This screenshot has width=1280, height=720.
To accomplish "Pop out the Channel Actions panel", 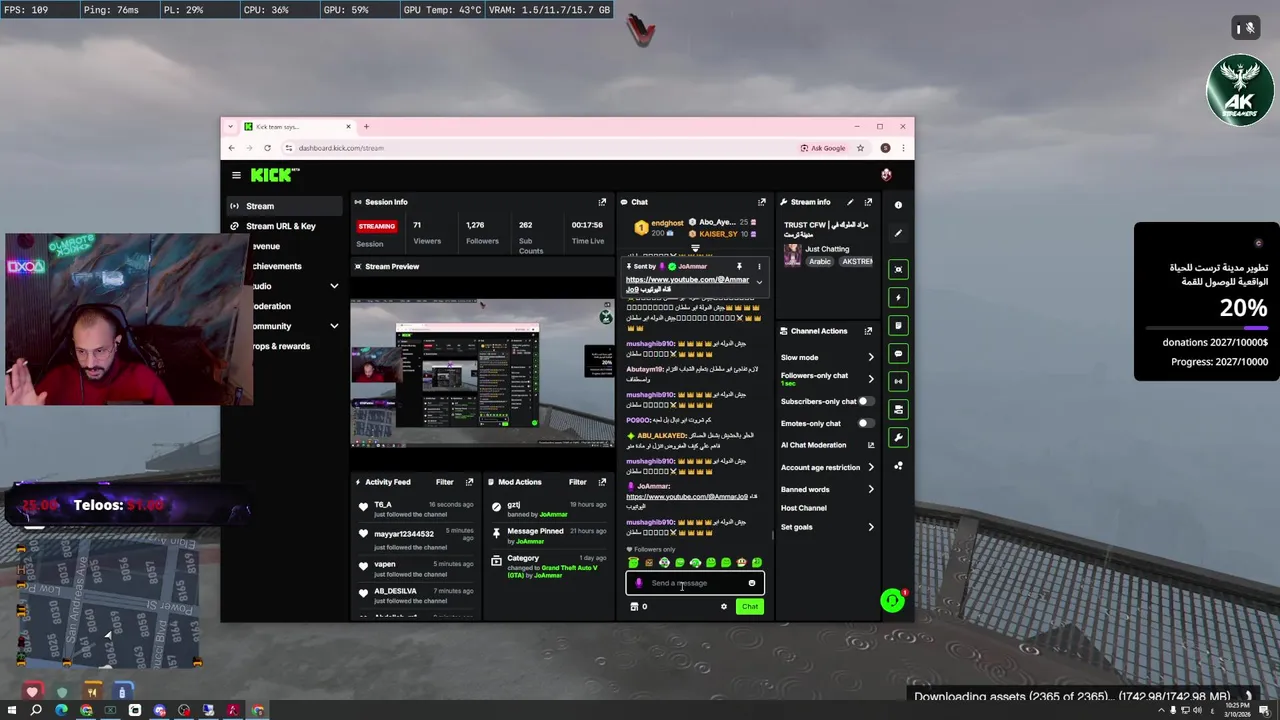I will [x=868, y=331].
